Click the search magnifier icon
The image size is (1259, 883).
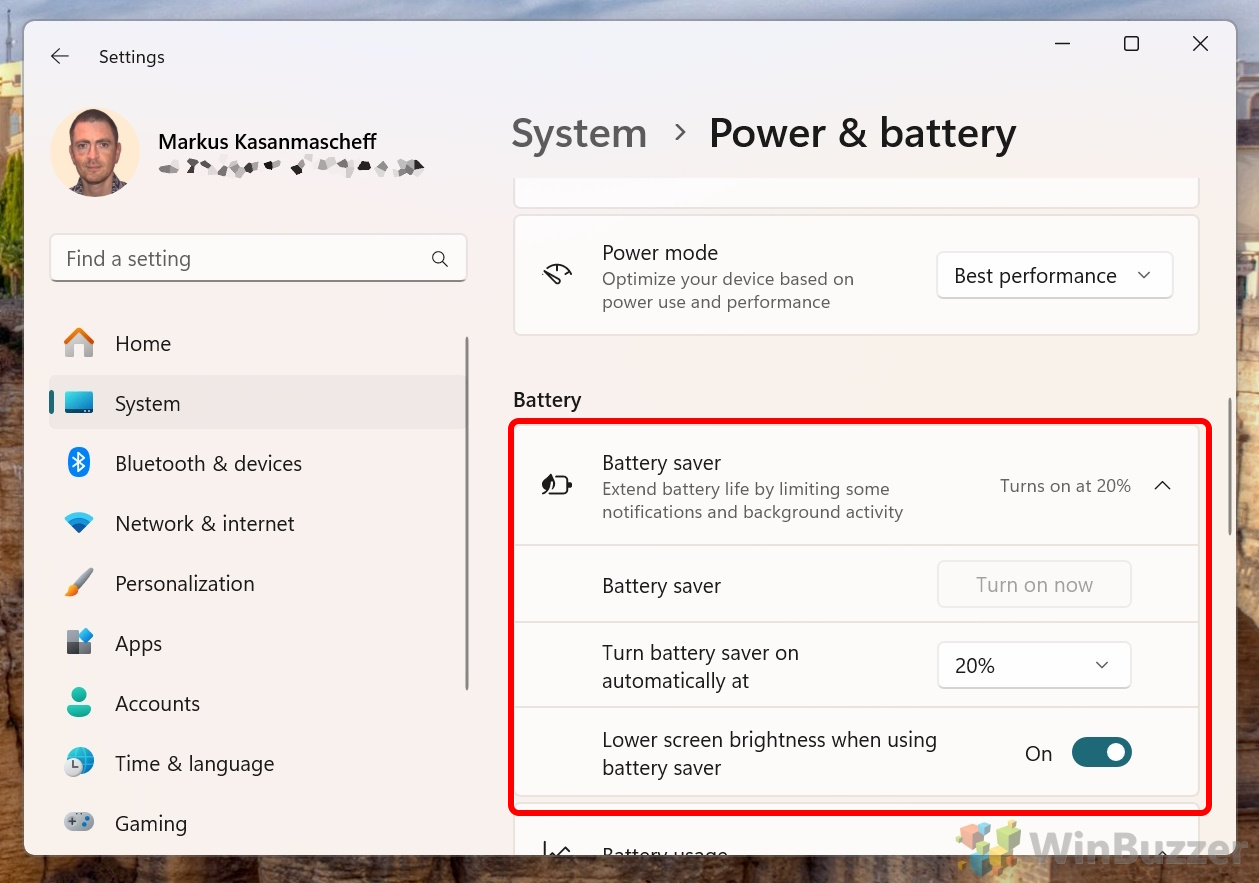[x=440, y=259]
